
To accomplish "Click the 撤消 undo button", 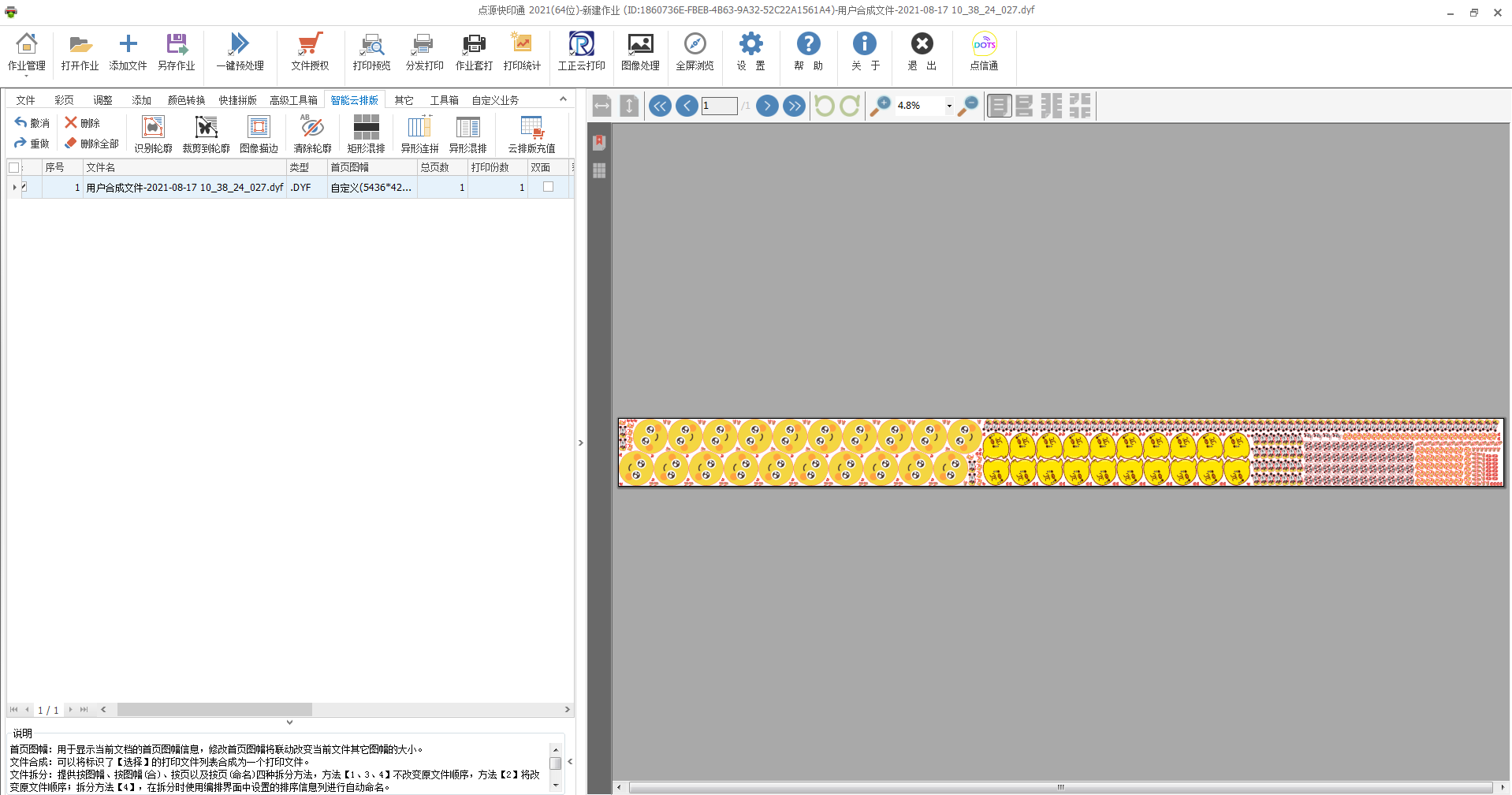I will click(x=32, y=123).
